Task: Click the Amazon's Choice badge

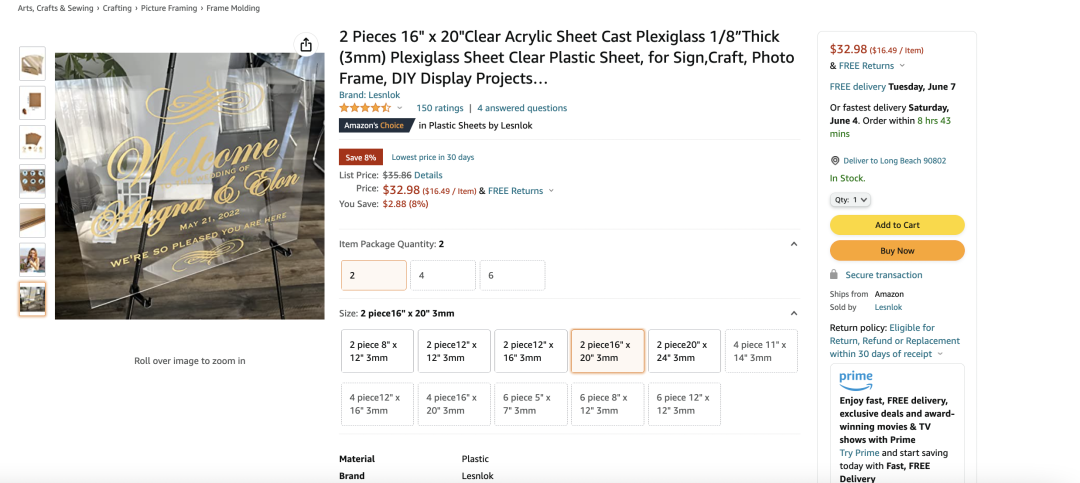Action: (376, 125)
